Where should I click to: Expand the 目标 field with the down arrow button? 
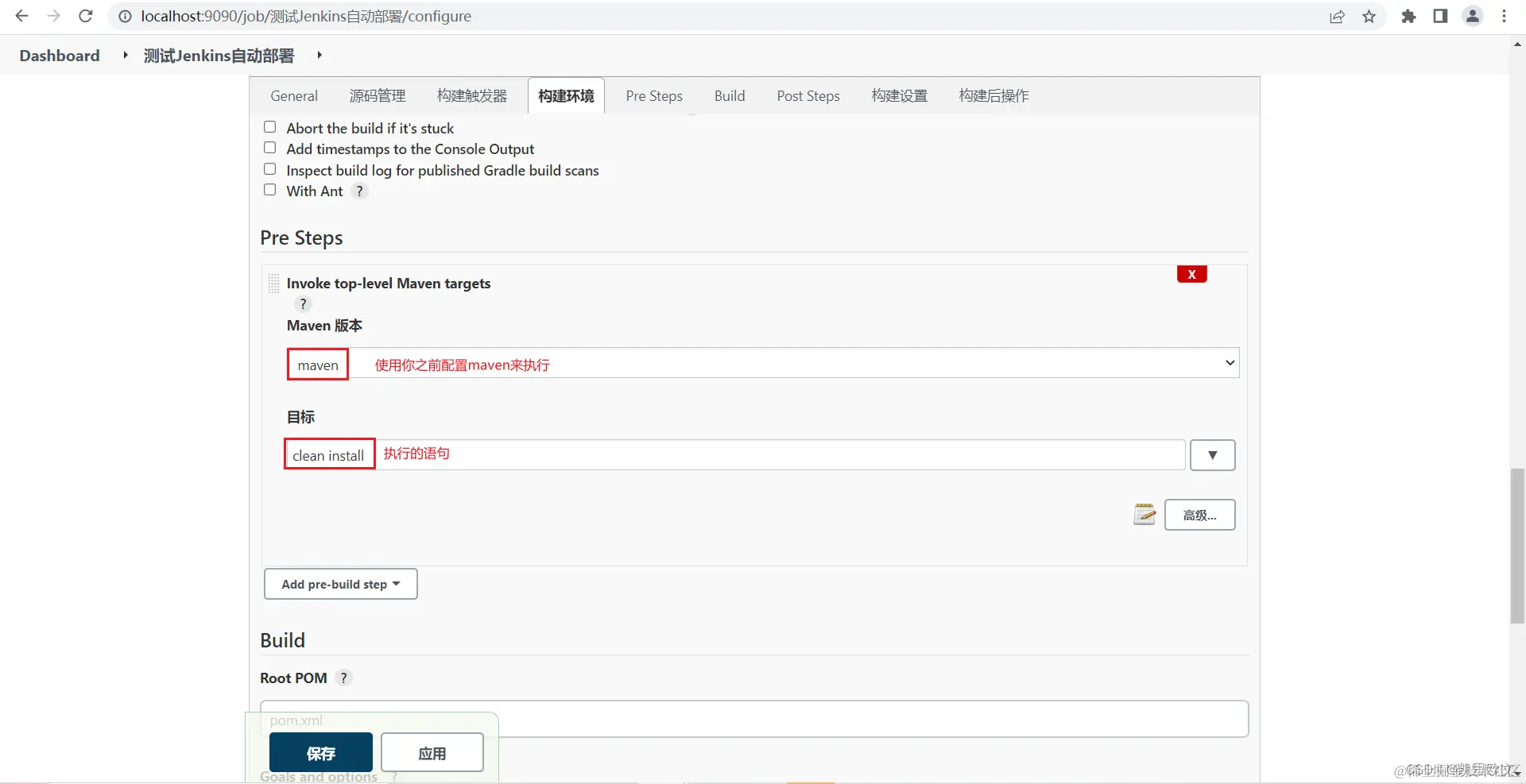point(1213,455)
